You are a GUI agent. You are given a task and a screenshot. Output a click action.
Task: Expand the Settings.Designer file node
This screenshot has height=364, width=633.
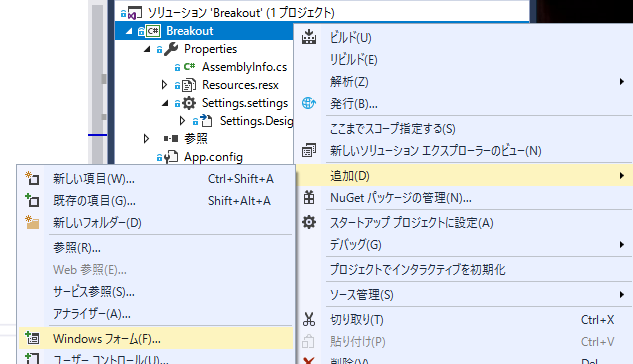[182, 121]
